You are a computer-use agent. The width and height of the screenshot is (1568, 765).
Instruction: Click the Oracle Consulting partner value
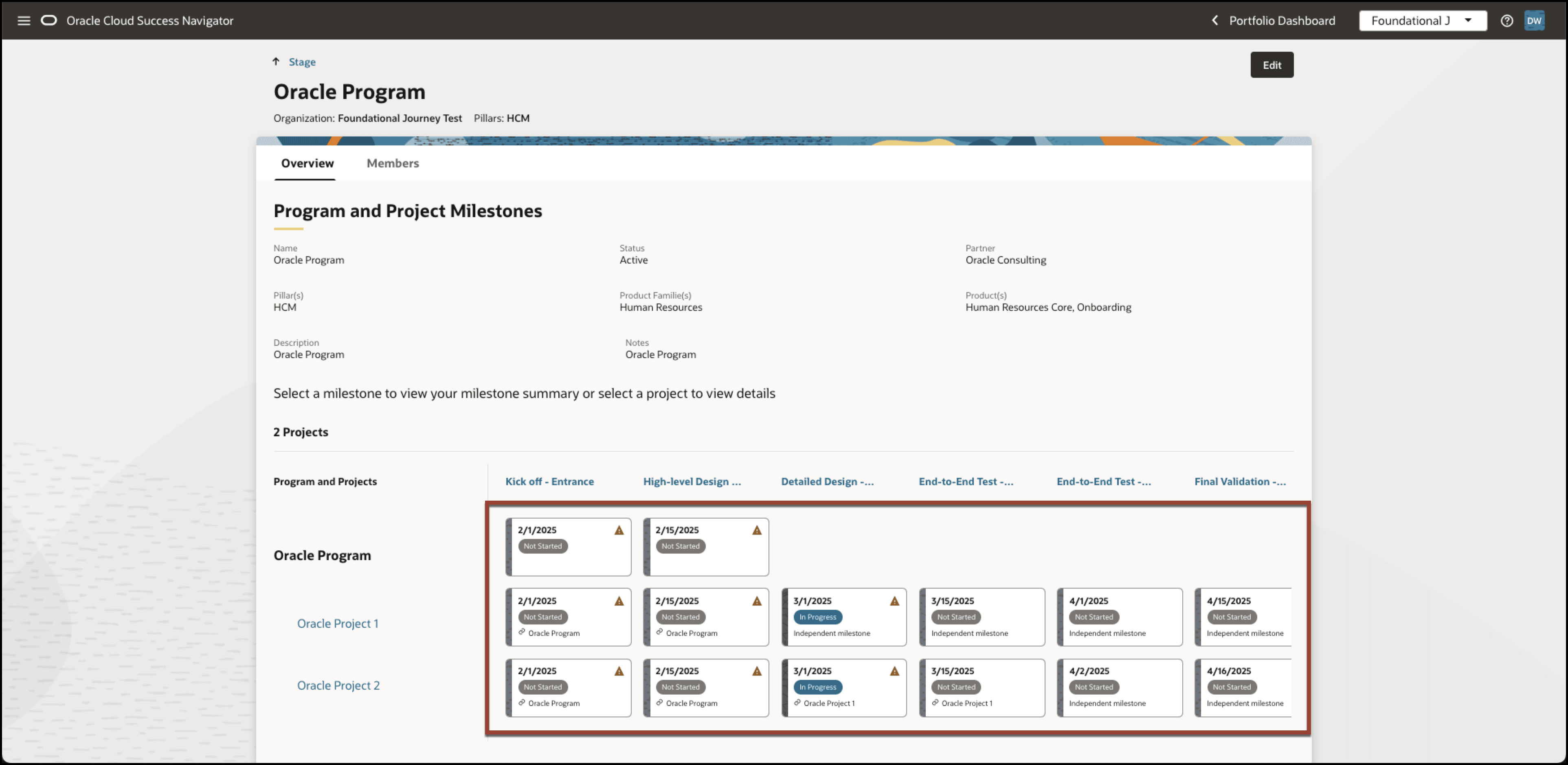[1006, 260]
